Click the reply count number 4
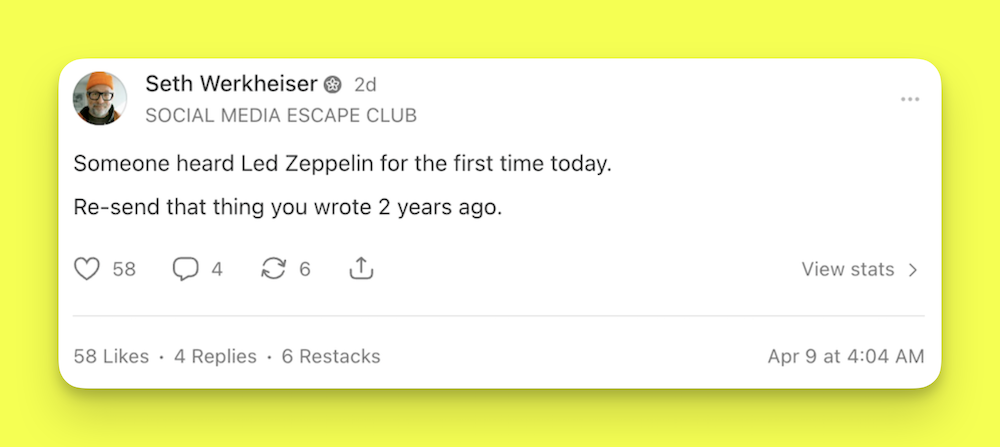The image size is (1000, 447). (217, 269)
